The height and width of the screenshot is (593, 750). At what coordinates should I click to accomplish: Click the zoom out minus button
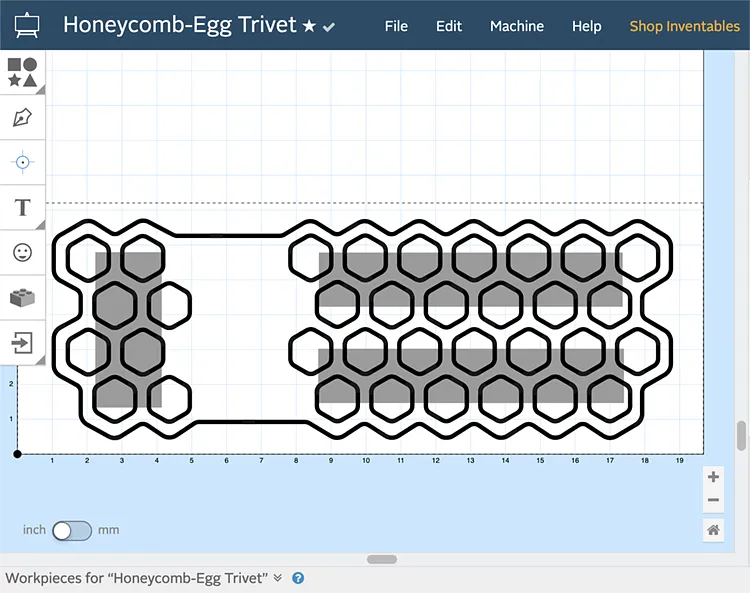pos(713,501)
